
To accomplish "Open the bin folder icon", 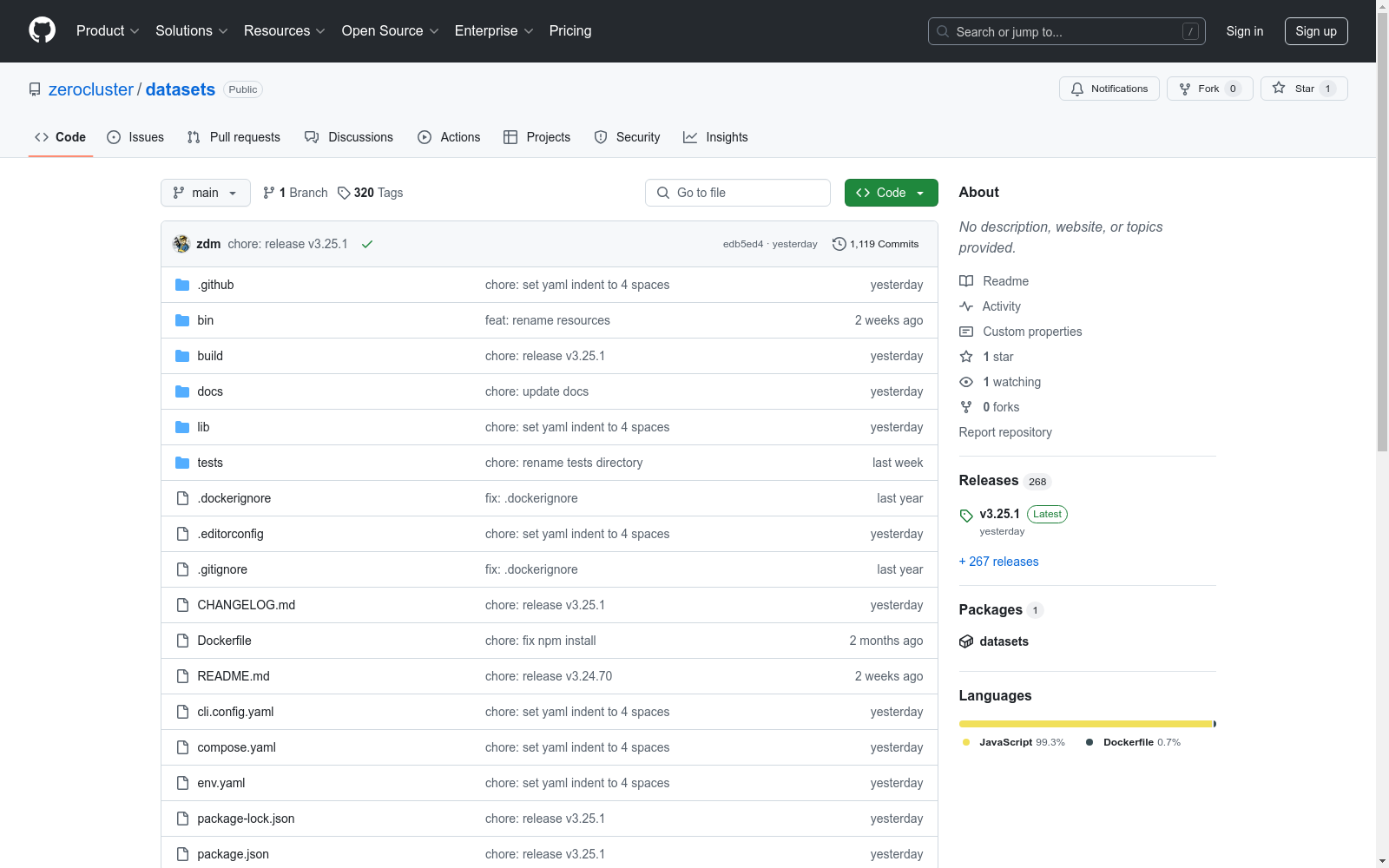I will [182, 320].
